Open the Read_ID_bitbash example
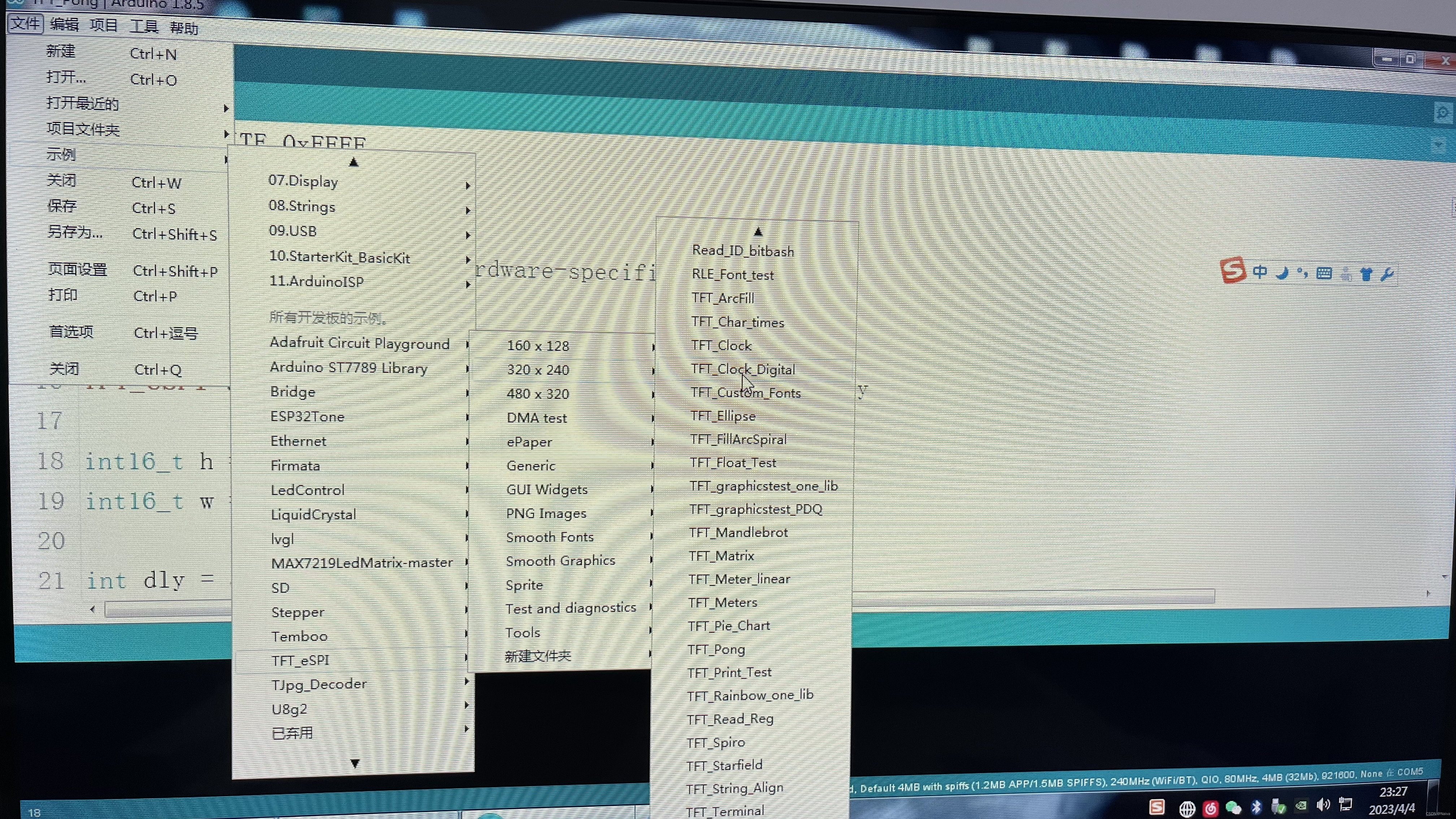 pos(743,251)
